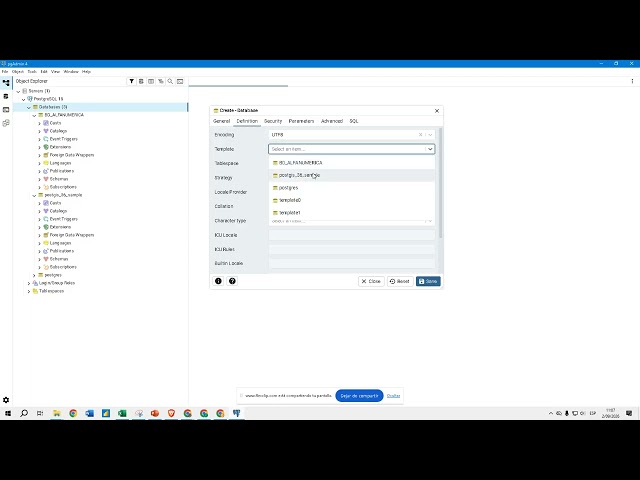Click the Dejar de compartir button
Screen dimensions: 640x480
pos(359,396)
